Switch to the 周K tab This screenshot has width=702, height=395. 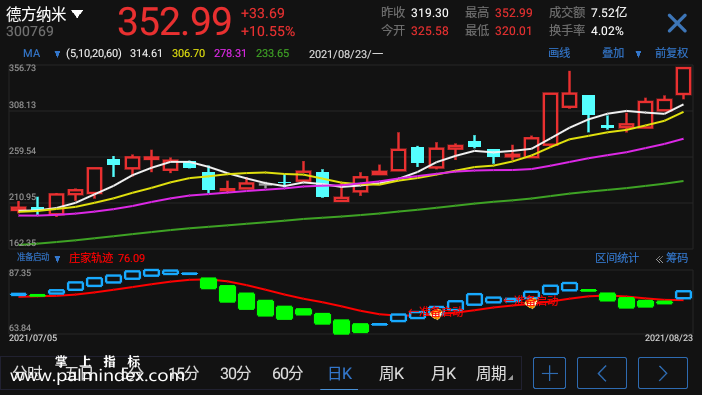pyautogui.click(x=391, y=374)
